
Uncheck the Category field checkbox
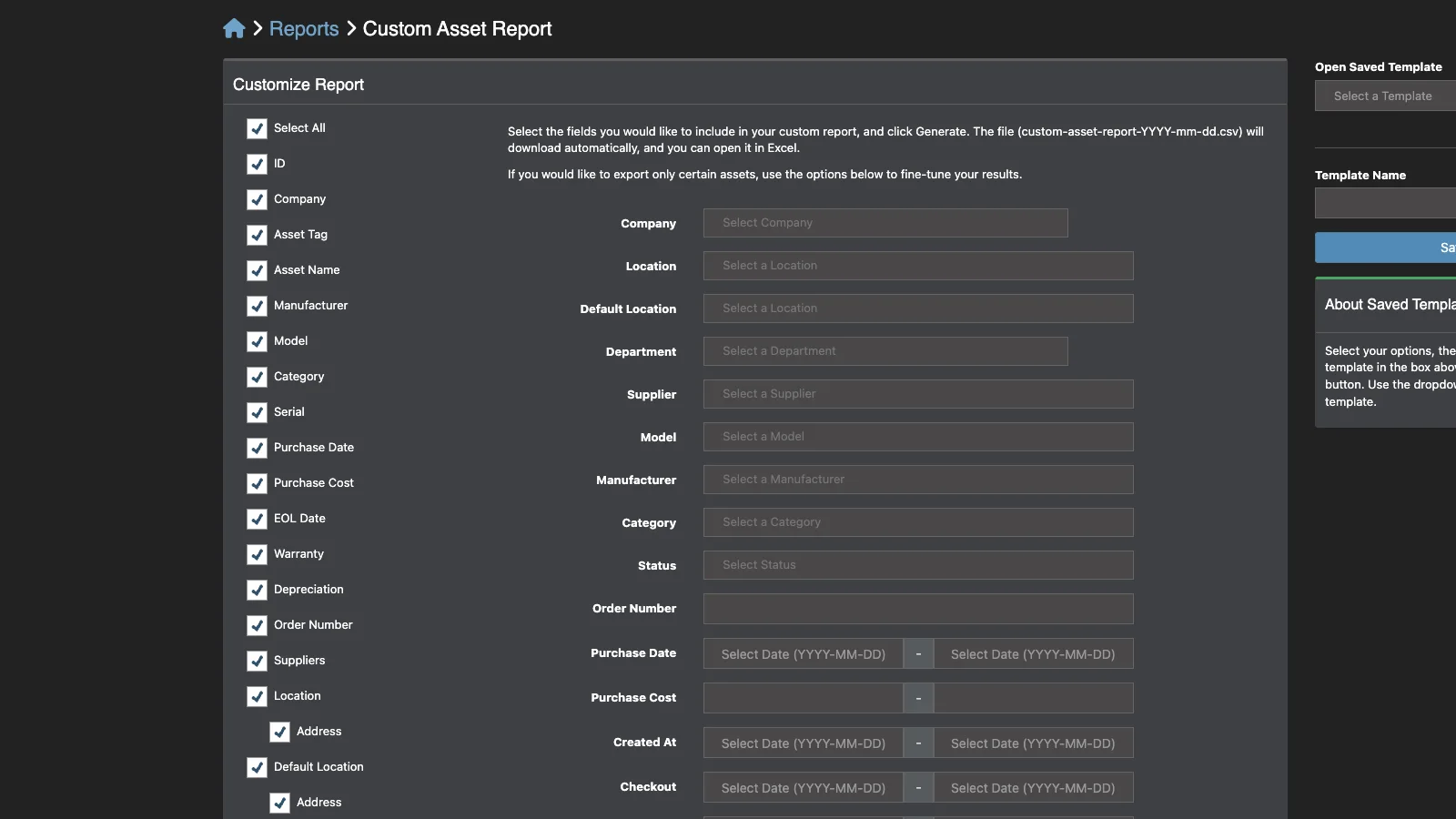pos(257,377)
